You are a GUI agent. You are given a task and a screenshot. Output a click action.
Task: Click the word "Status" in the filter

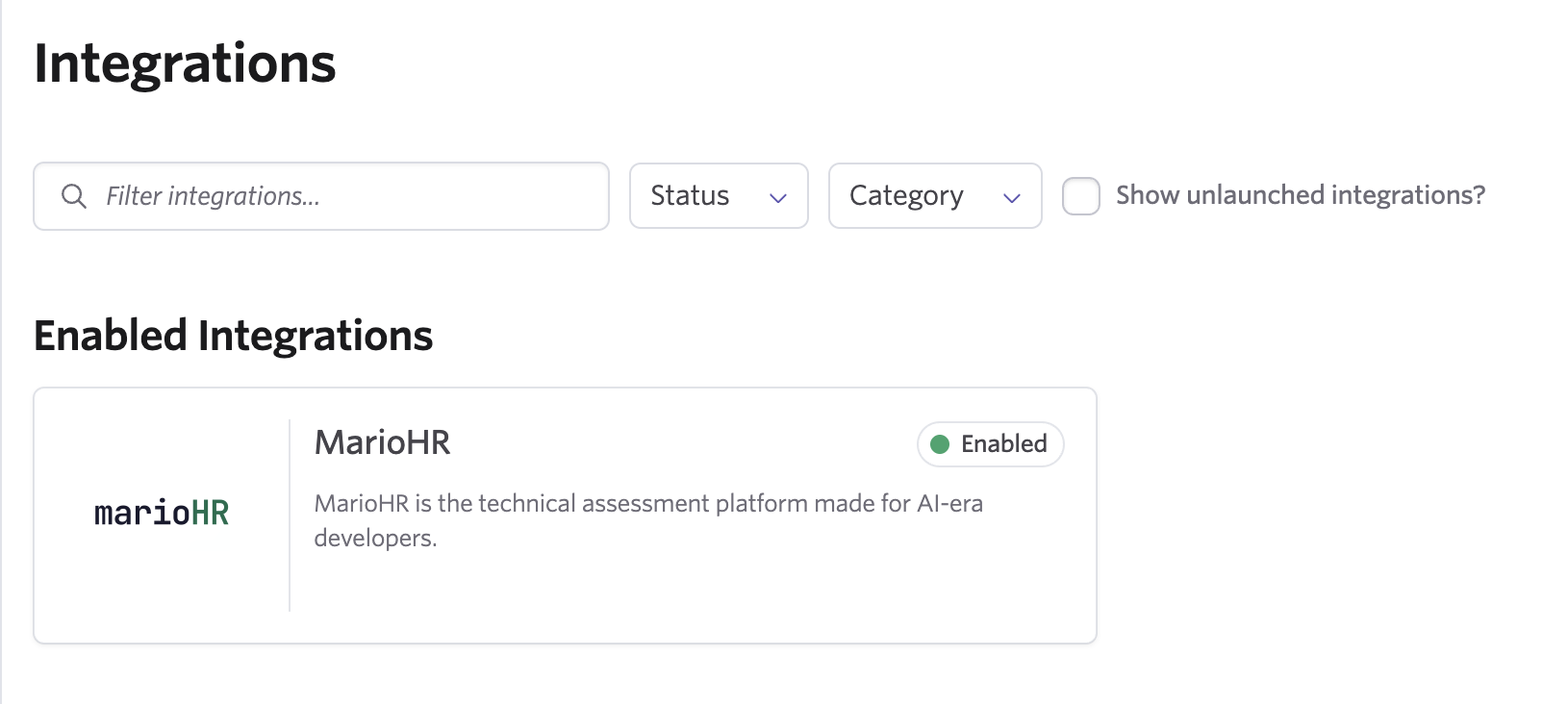690,196
